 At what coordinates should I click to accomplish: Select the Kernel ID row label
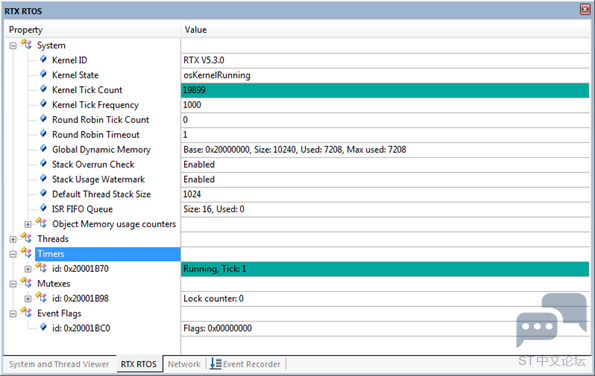point(69,60)
